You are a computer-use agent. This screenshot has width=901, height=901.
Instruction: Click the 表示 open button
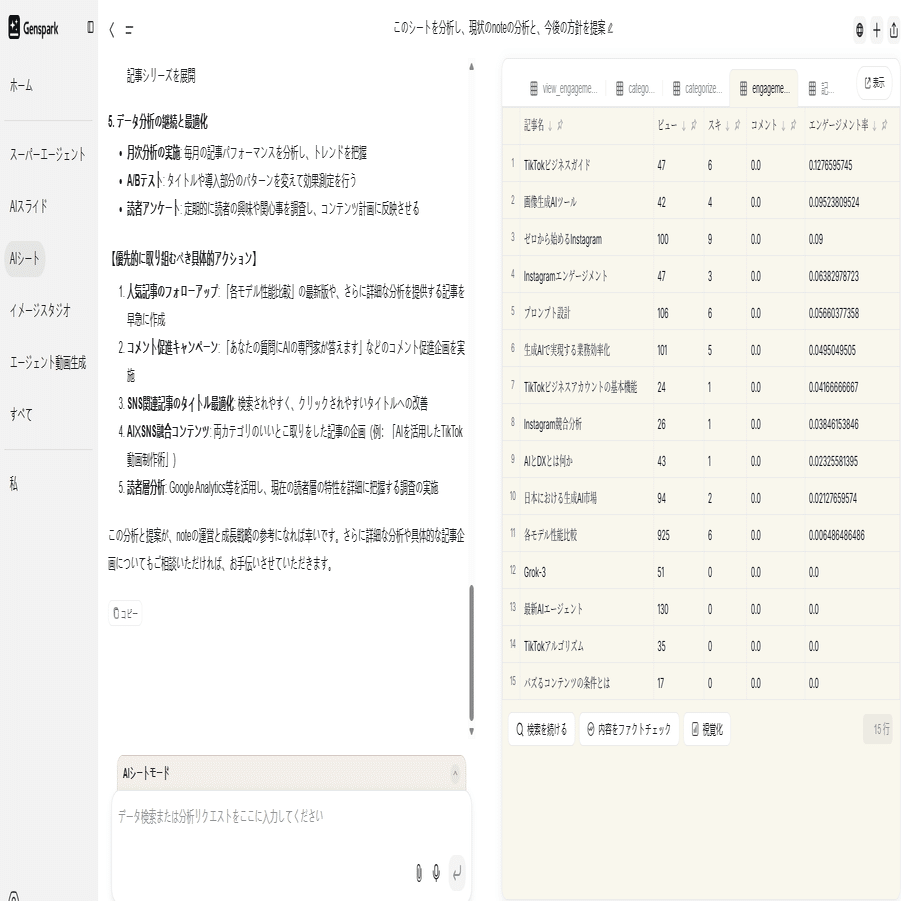point(874,83)
